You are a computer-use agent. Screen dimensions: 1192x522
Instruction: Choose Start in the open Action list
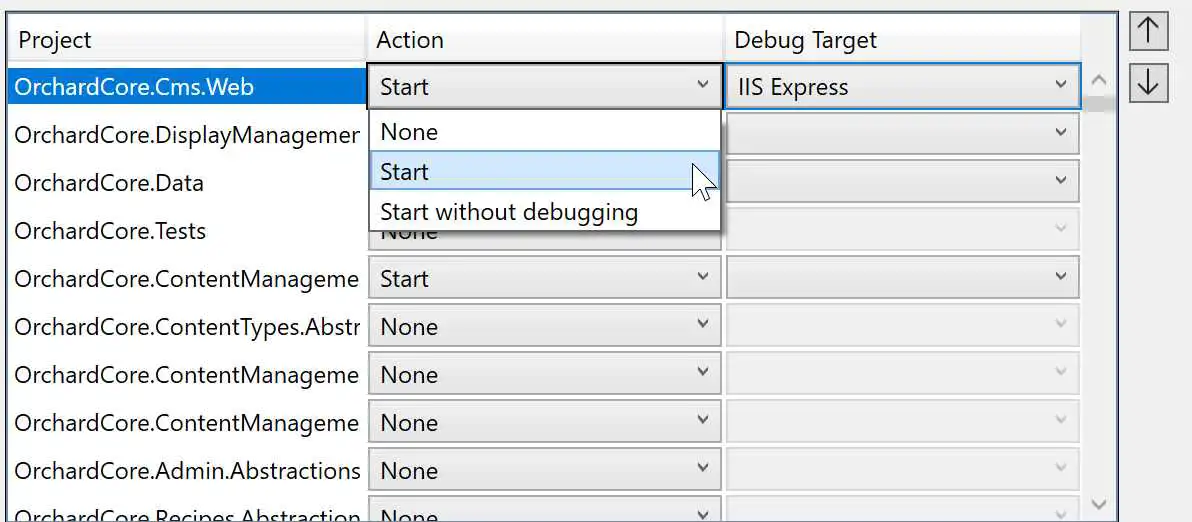[544, 171]
